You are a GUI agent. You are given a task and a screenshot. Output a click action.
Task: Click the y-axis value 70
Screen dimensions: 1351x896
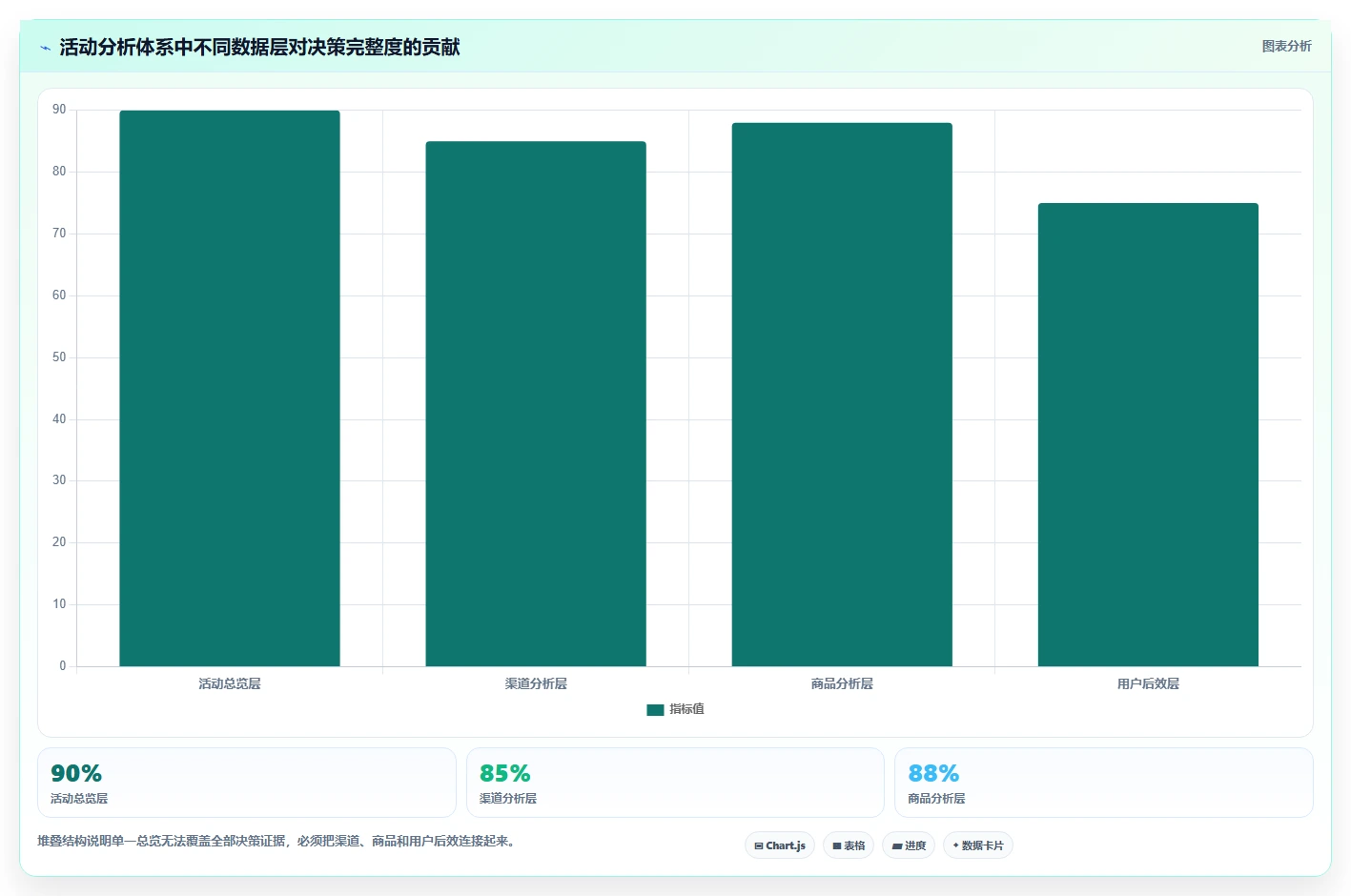click(x=59, y=234)
